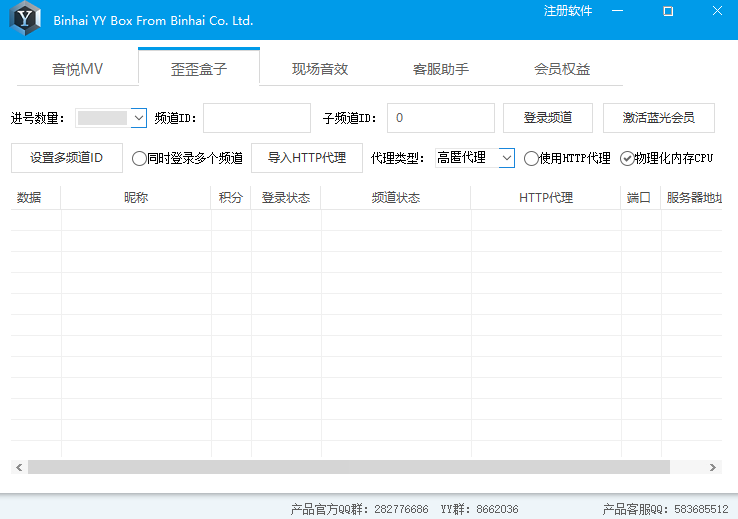Expand the 进号数量 dropdown
This screenshot has height=519, width=738.
138,118
